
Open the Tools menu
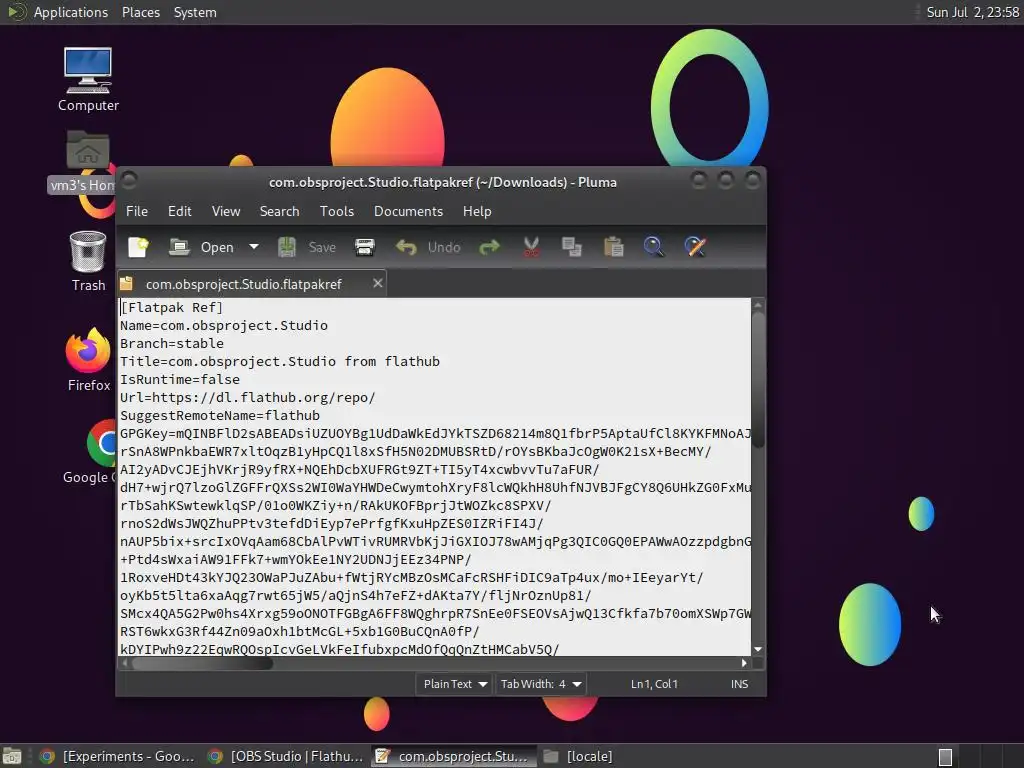[x=337, y=212]
